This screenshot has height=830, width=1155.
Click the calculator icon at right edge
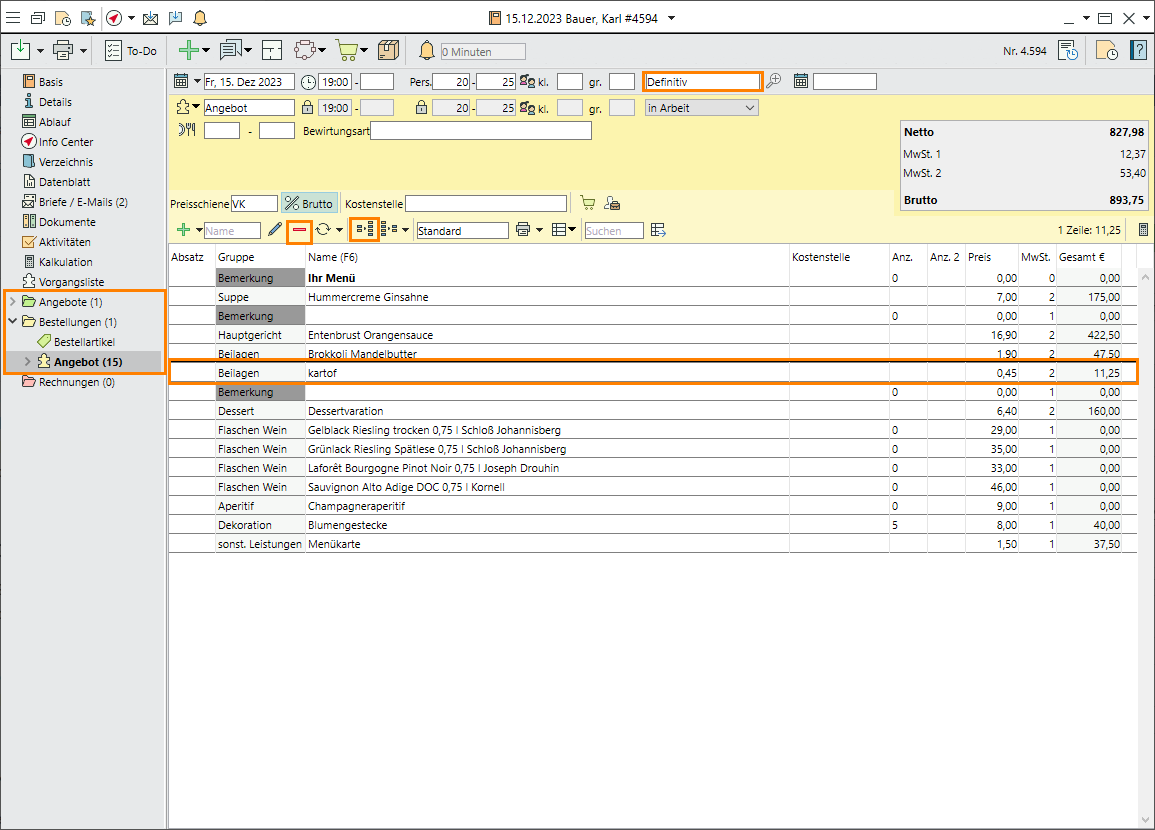point(1143,230)
